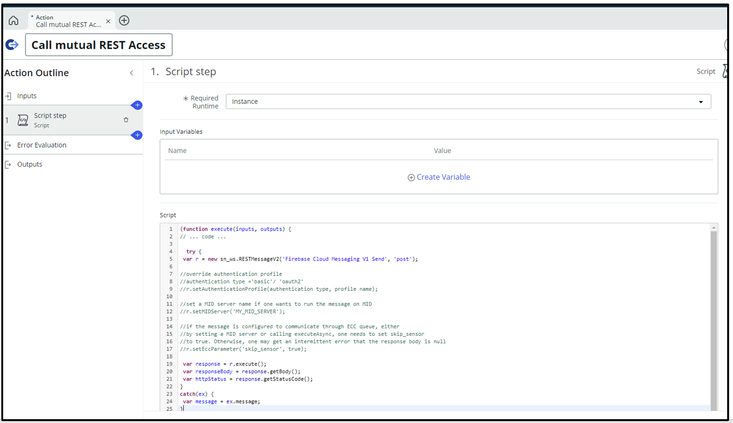Click the '1. Script step' heading
The width and height of the screenshot is (733, 423).
click(183, 72)
